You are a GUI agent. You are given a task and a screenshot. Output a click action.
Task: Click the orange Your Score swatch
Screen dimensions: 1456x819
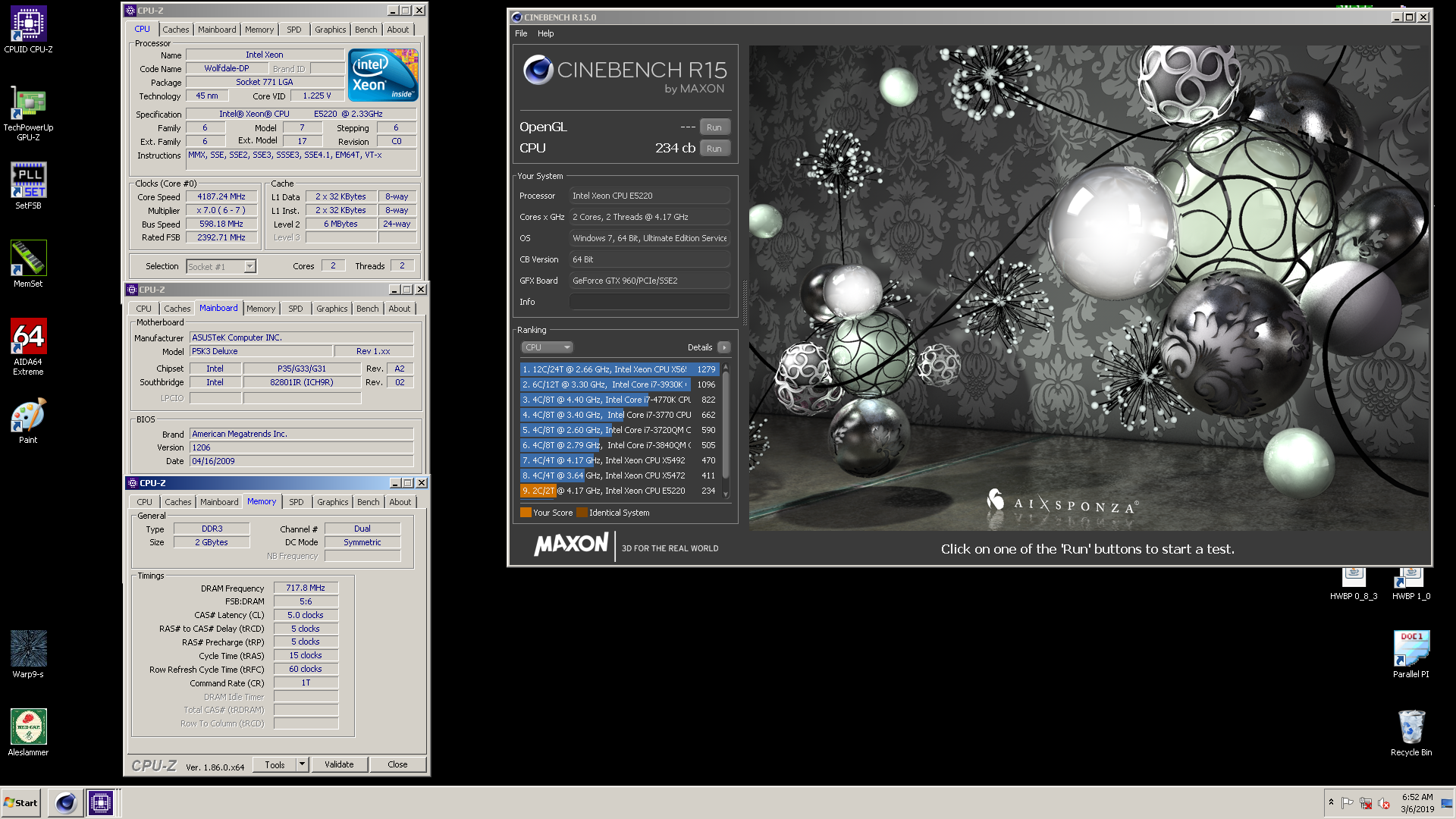(526, 513)
